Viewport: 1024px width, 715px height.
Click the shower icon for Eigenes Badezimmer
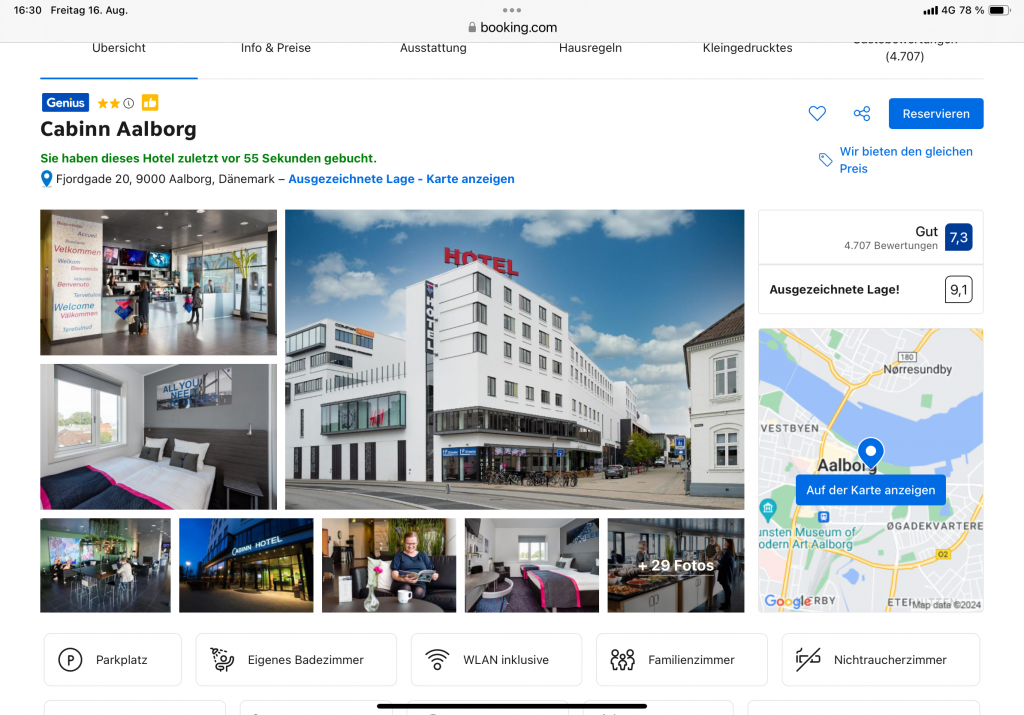point(222,659)
